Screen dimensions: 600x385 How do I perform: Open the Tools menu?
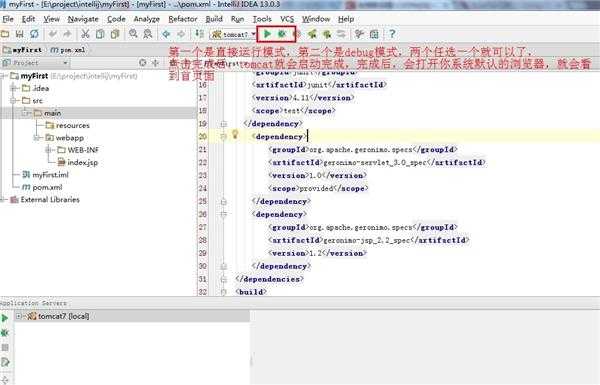point(262,19)
